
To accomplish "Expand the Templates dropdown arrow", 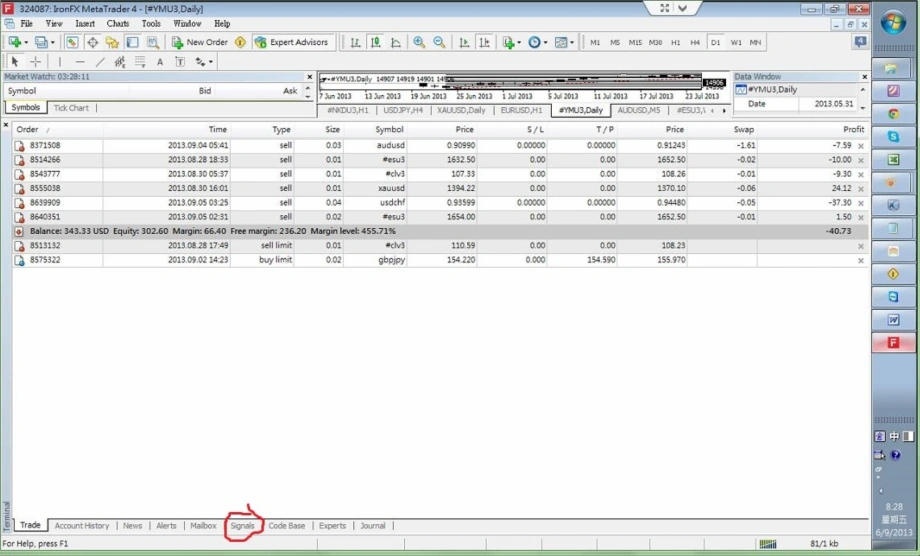I will 572,43.
